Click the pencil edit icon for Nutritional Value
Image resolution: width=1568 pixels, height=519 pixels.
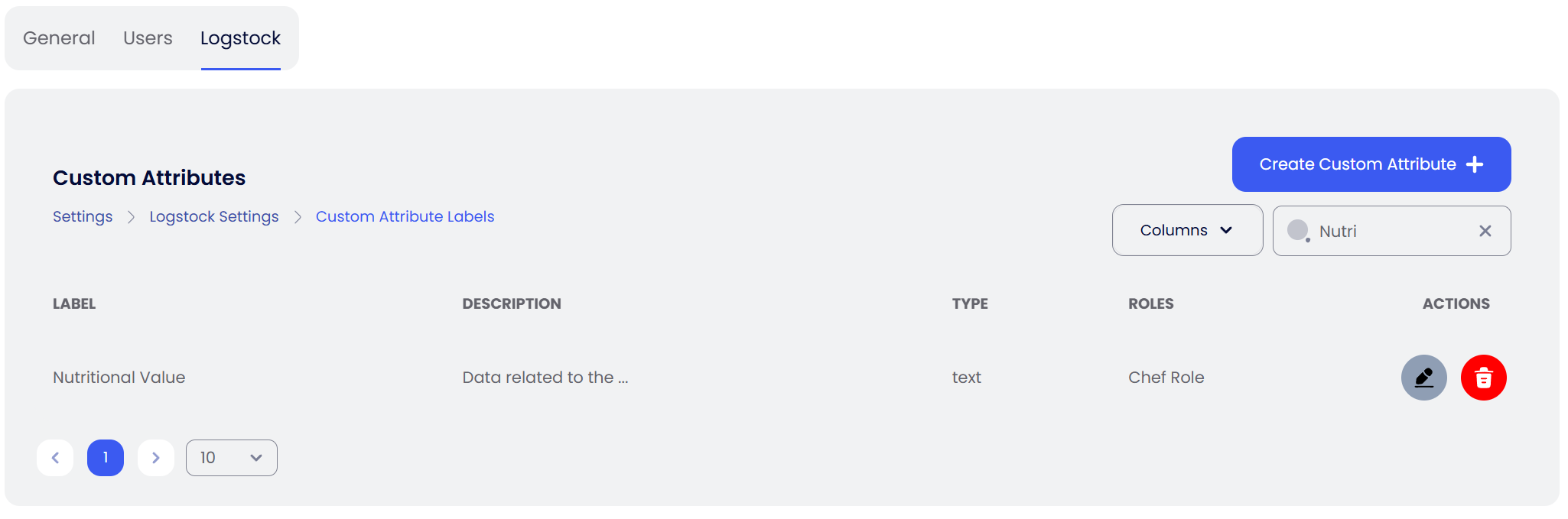[x=1423, y=378]
